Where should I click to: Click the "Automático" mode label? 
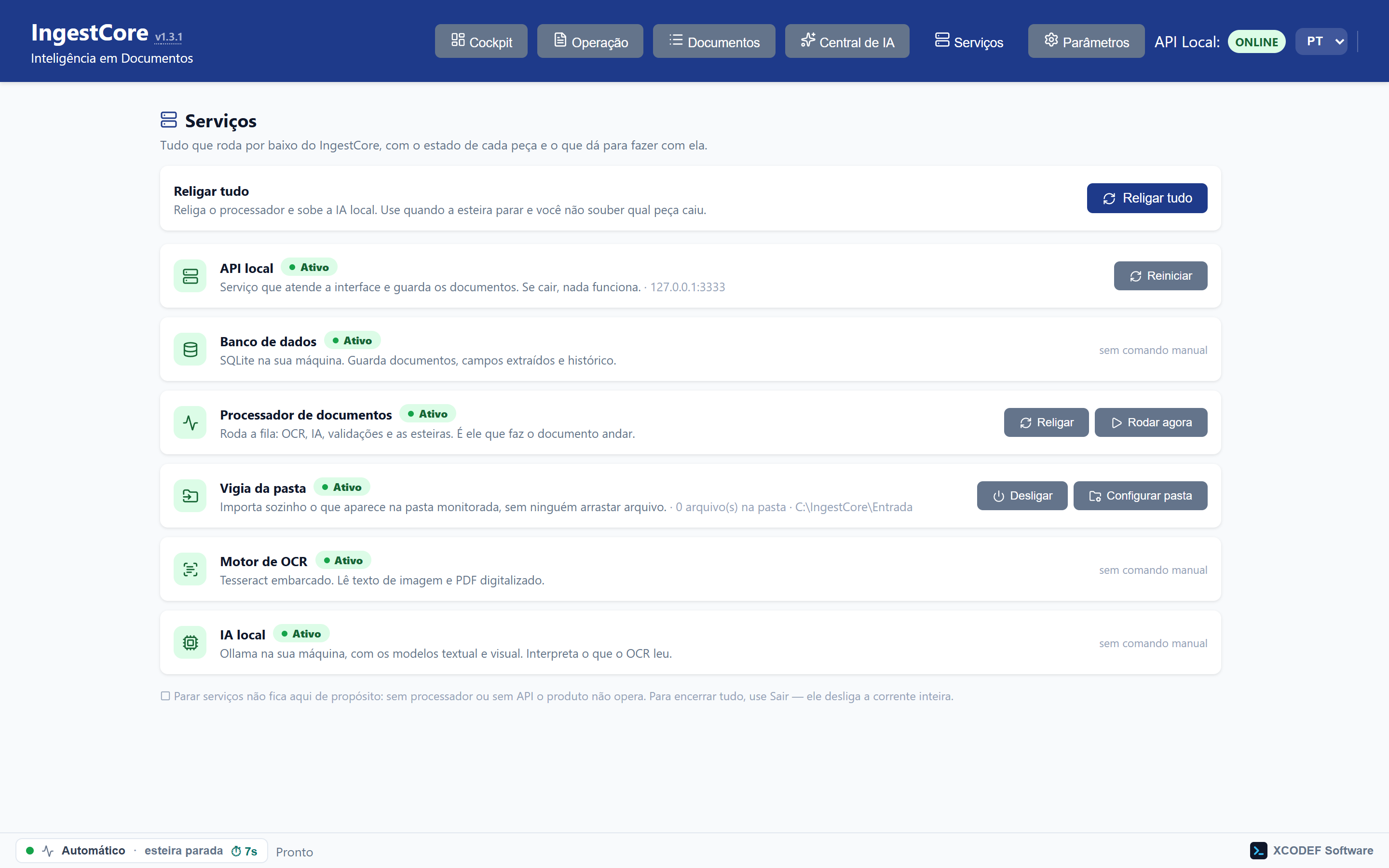point(93,851)
